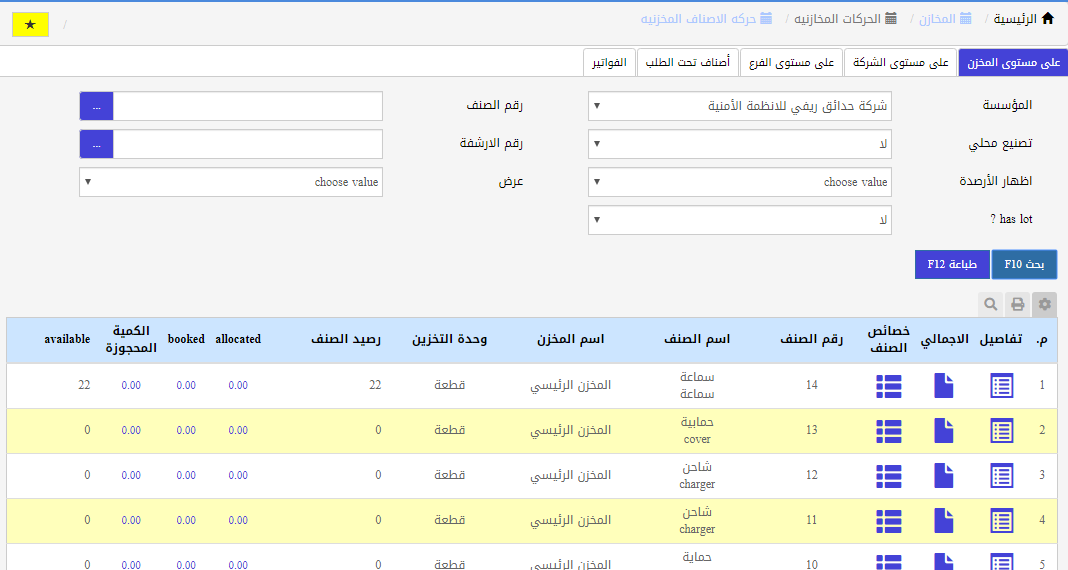Screen dimensions: 1068x570
Task: Open the اظهار الأرصدة dropdown
Action: 739,182
